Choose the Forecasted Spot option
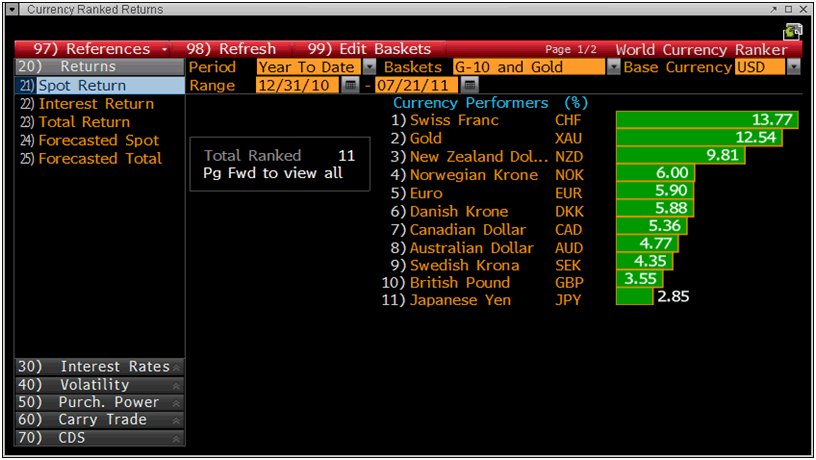Screen dimensions: 816x460 tap(98, 140)
